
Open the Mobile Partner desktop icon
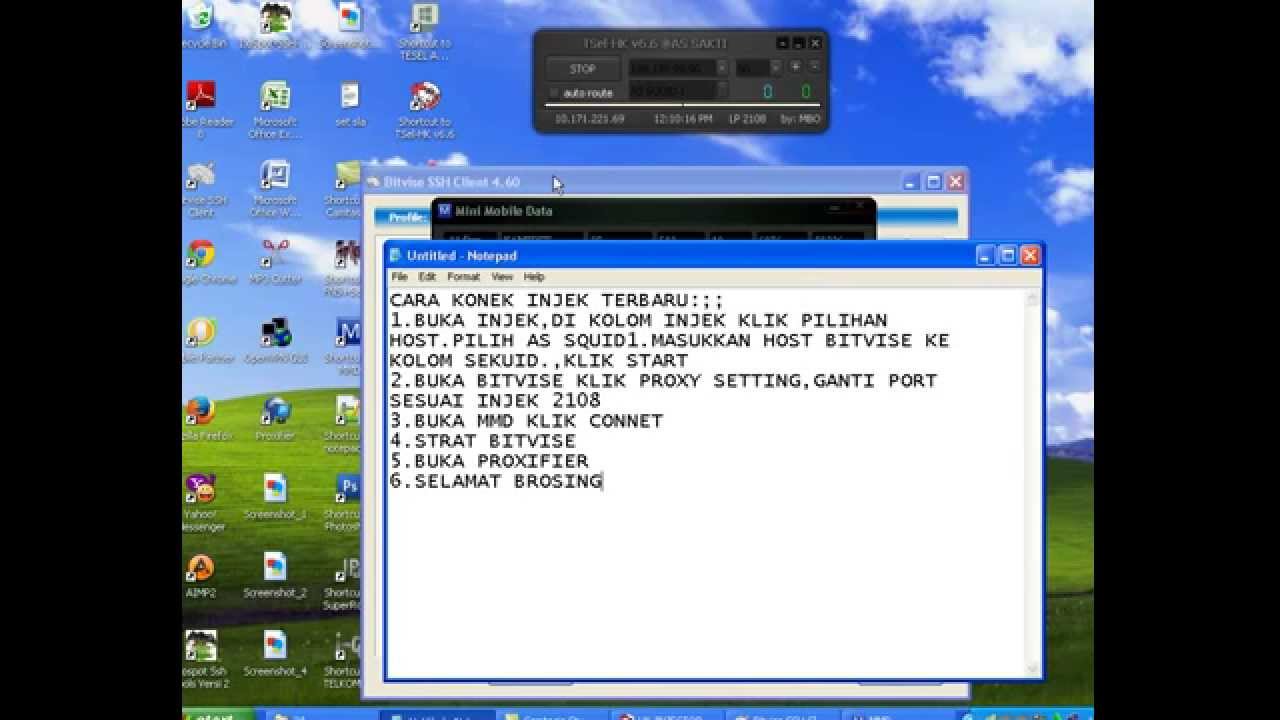pos(205,340)
